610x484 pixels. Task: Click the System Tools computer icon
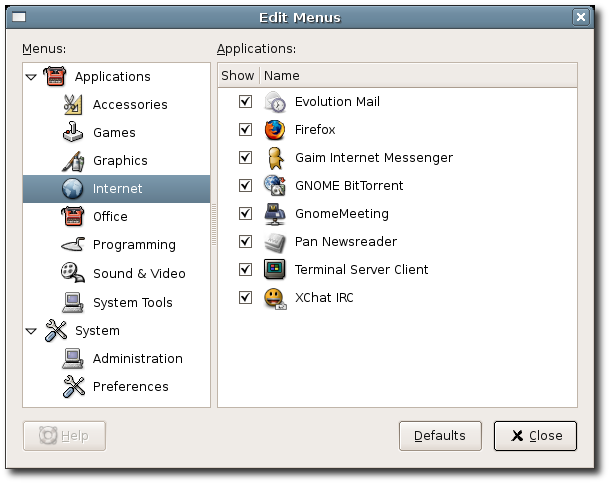pyautogui.click(x=72, y=302)
